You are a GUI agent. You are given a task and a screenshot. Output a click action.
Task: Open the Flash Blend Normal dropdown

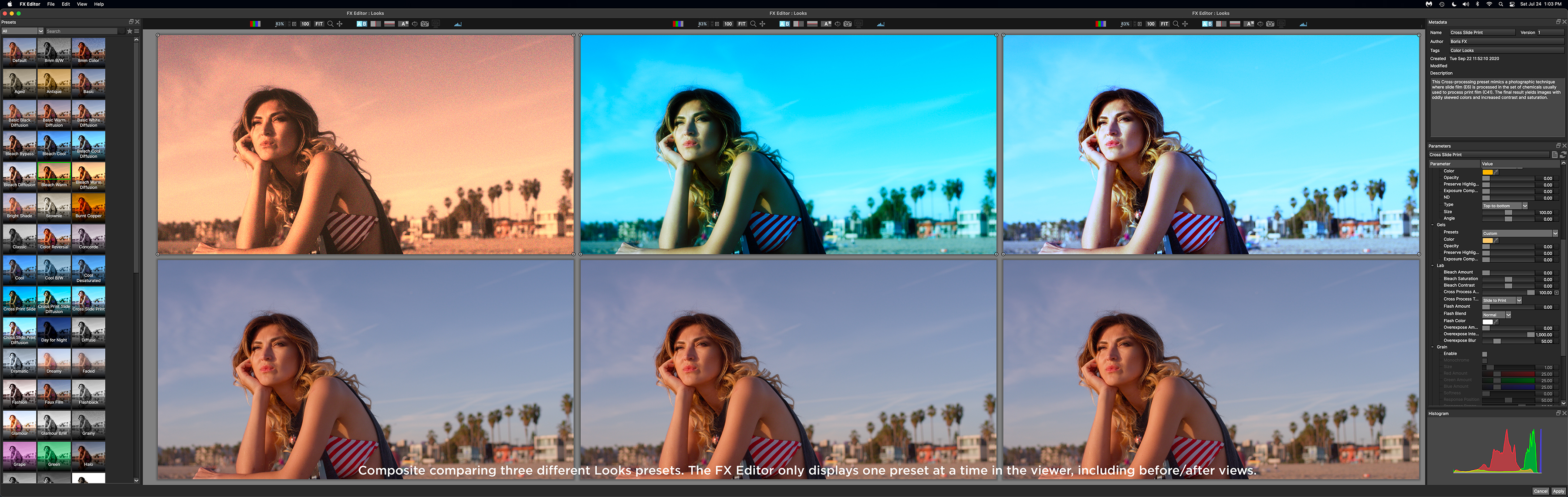pos(1496,315)
